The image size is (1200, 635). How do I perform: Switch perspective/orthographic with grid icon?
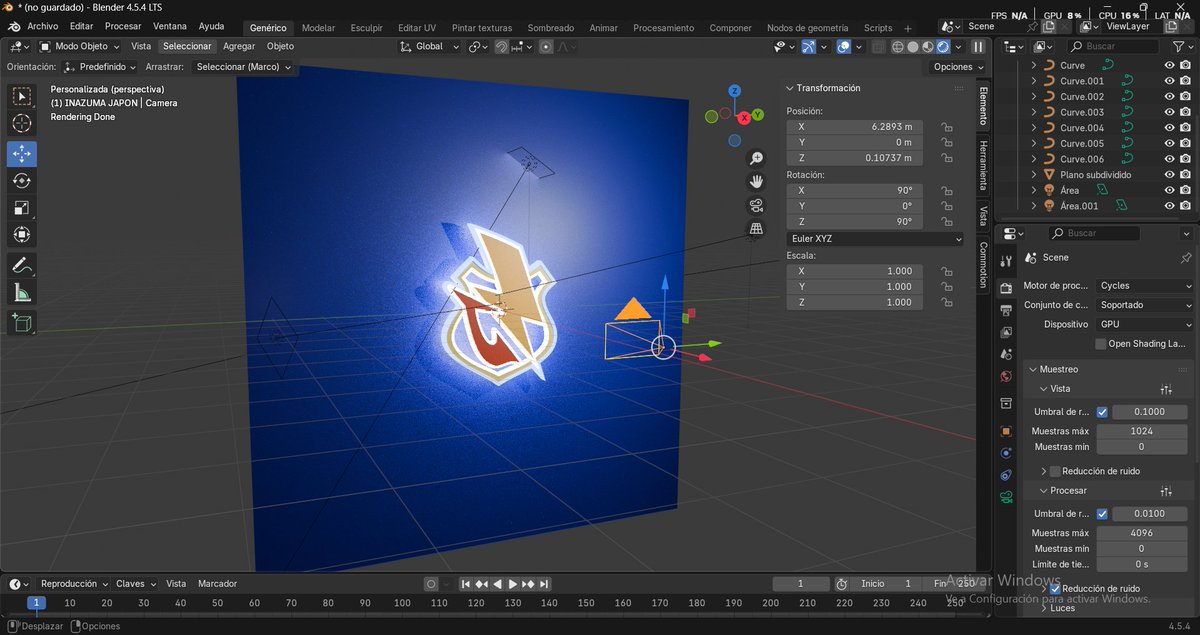757,229
